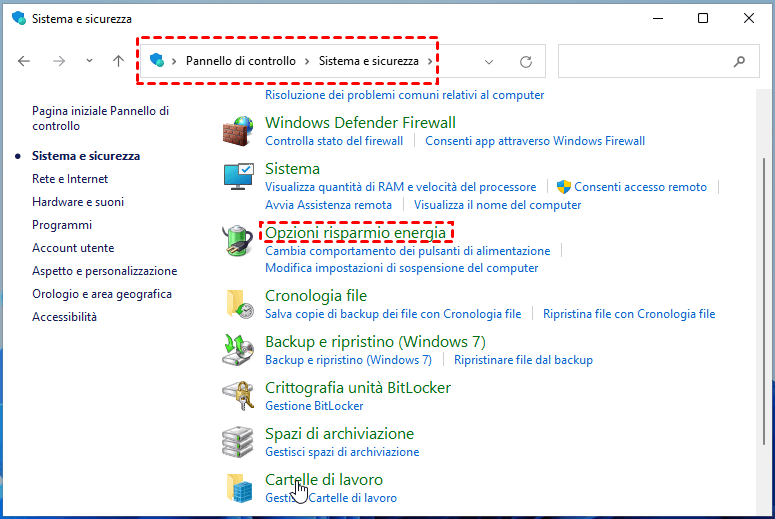The width and height of the screenshot is (775, 519).
Task: Click the Cartelle di lavoro folder icon
Action: click(x=240, y=488)
